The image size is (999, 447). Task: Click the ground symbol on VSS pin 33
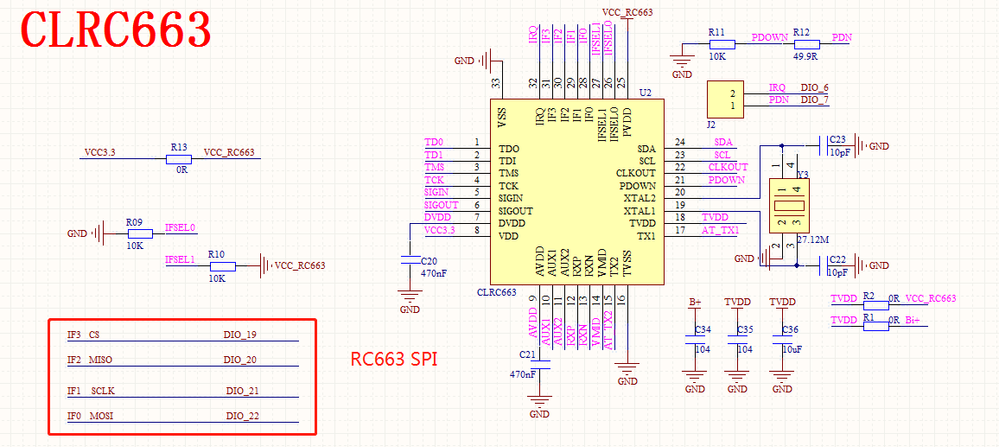(484, 61)
